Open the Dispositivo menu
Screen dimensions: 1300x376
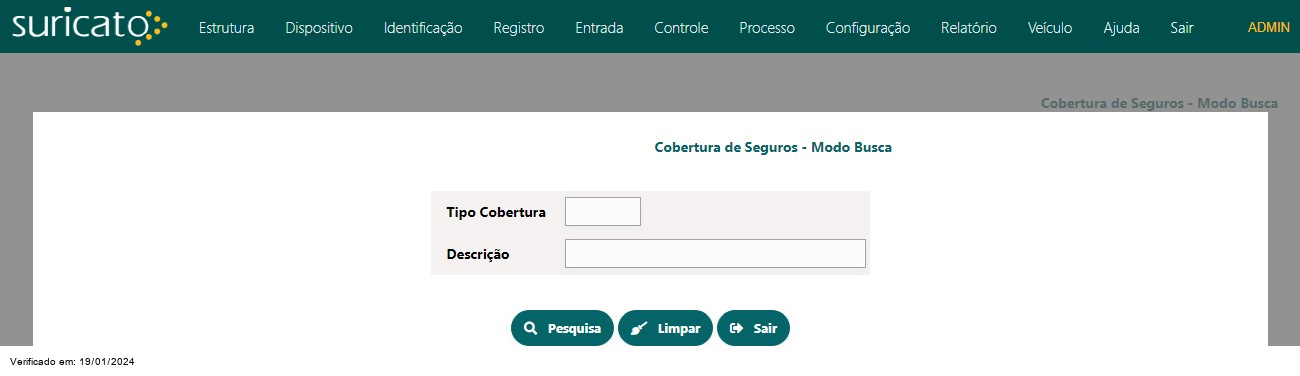point(319,28)
